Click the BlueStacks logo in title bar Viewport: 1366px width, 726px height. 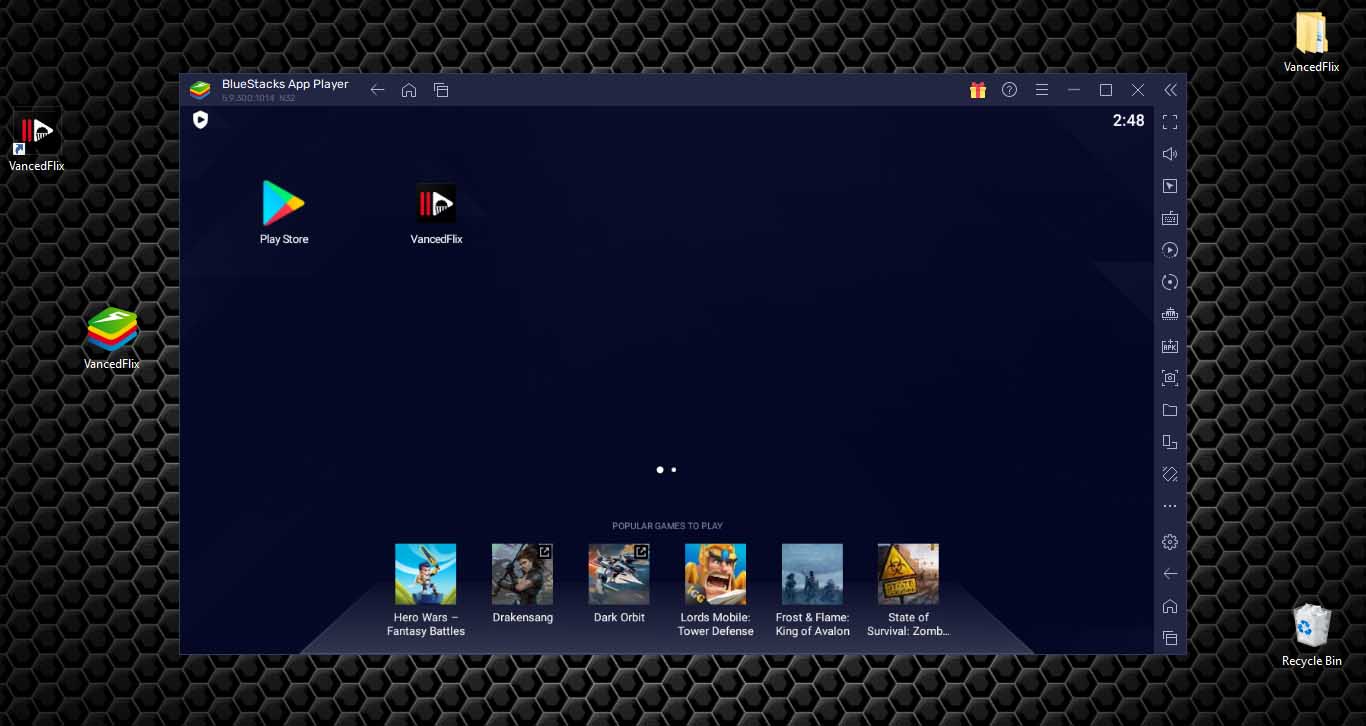pyautogui.click(x=200, y=90)
